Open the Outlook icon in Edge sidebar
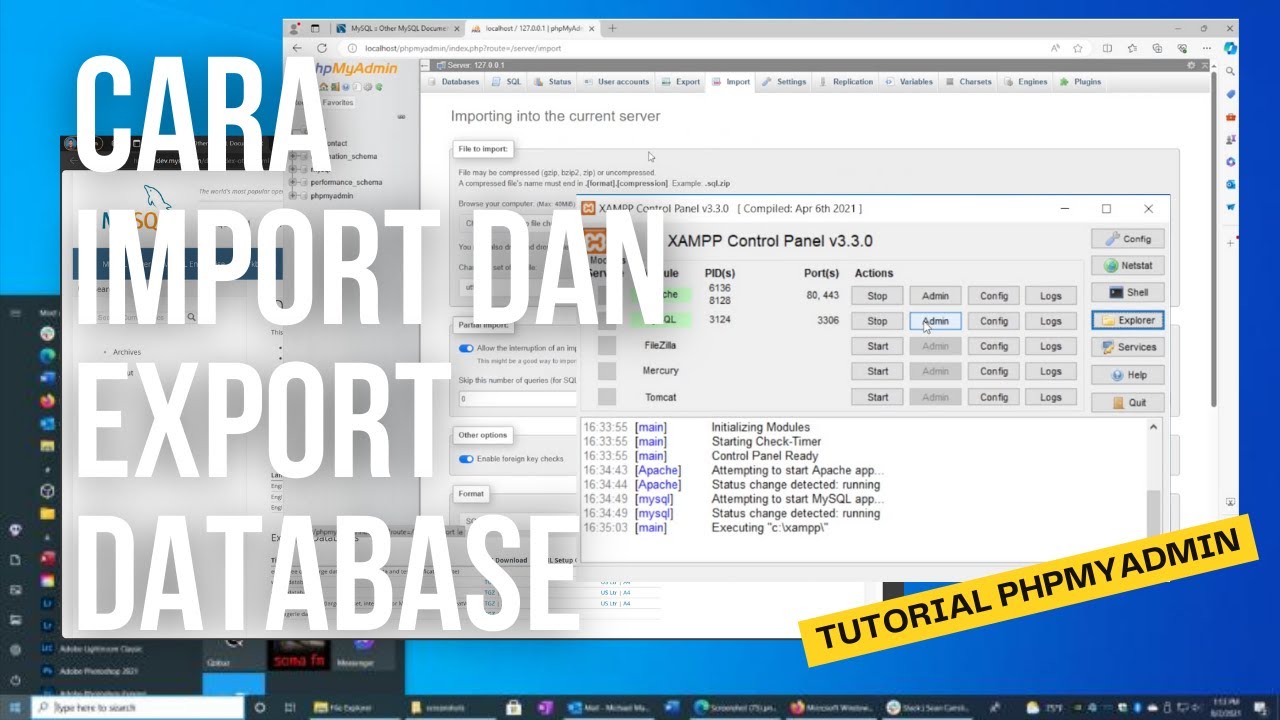This screenshot has height=720, width=1280. pos(1231,184)
